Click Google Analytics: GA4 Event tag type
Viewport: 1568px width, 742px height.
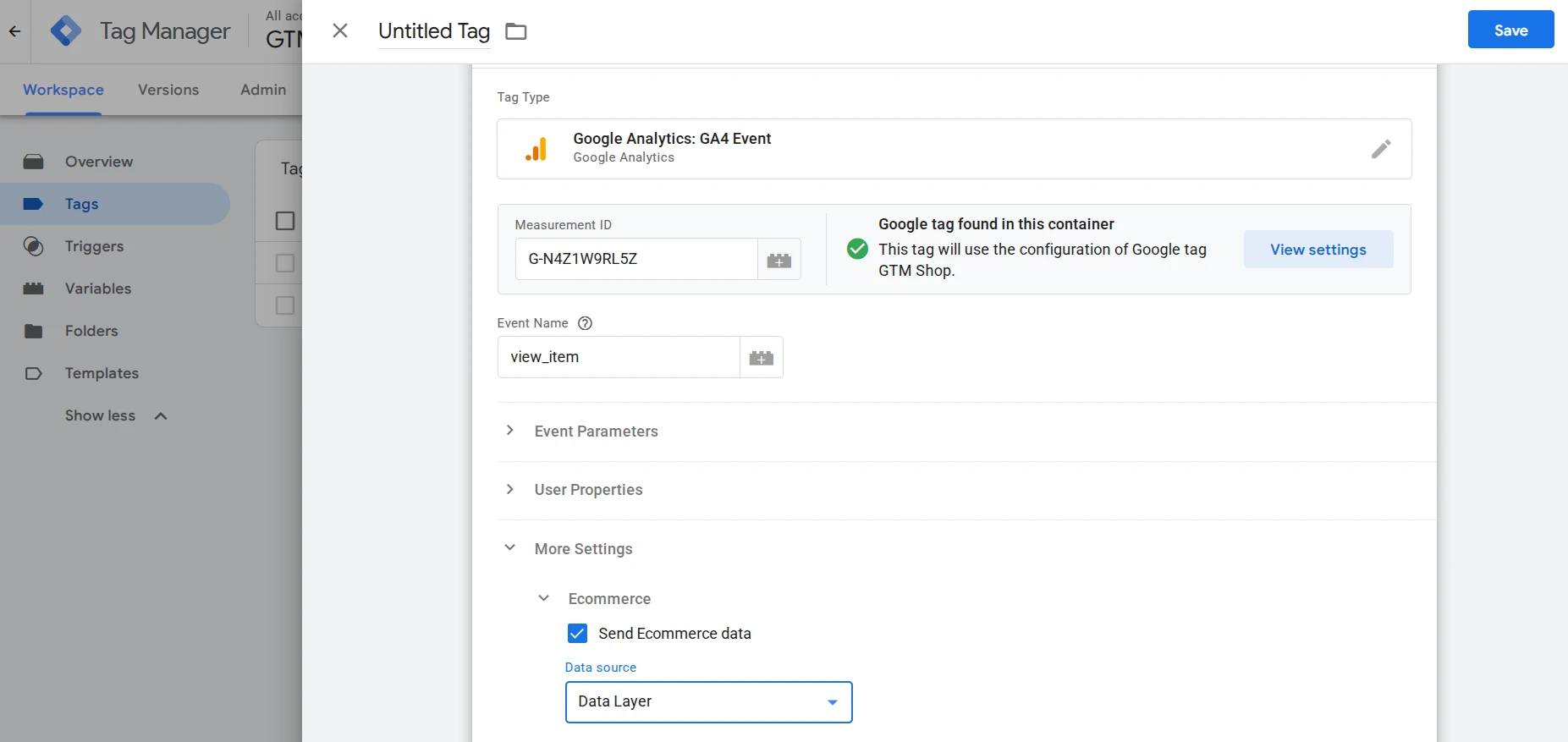coord(954,149)
